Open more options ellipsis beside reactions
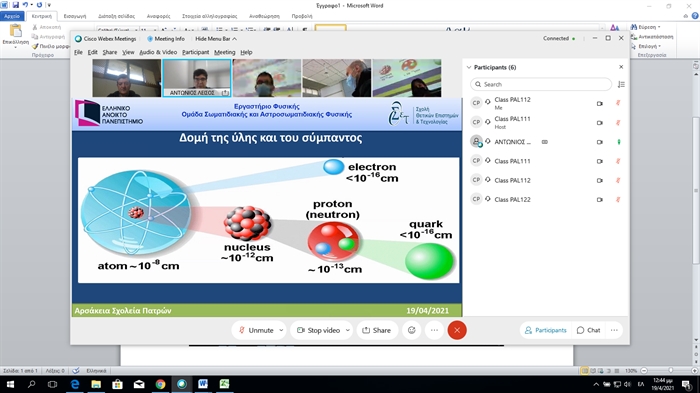 434,330
